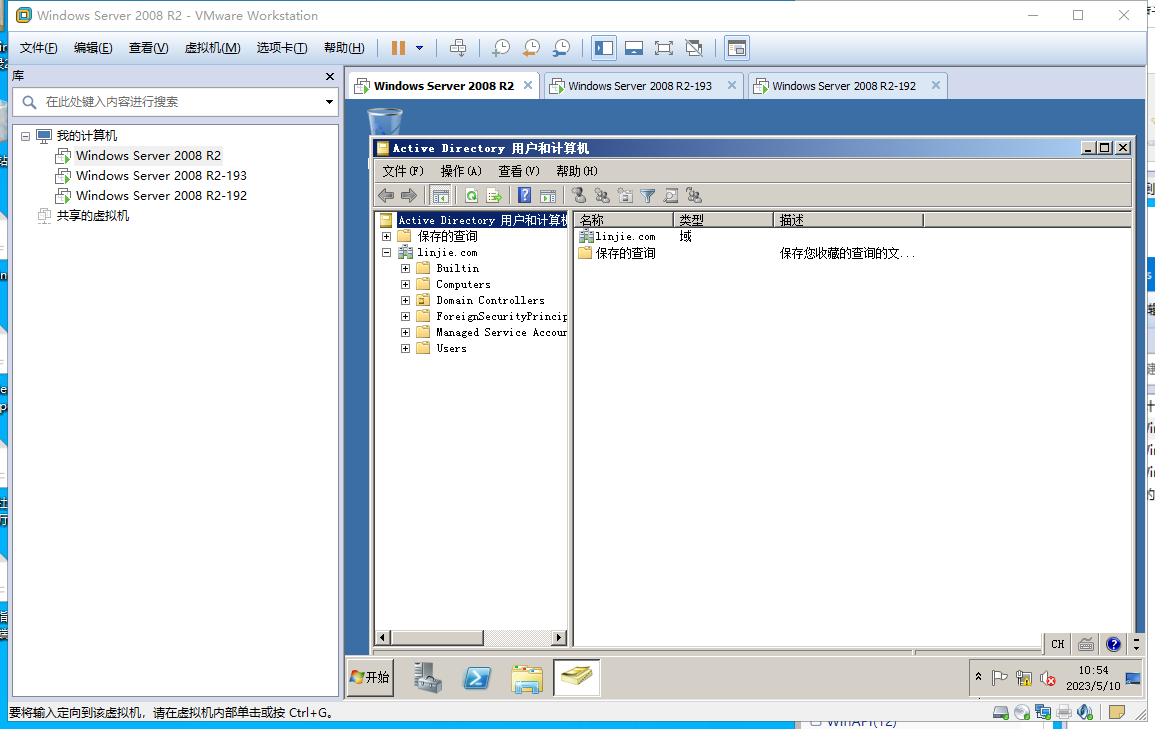Screen dimensions: 1155x729
Task: Sort by the 类型 column header
Action: (723, 220)
